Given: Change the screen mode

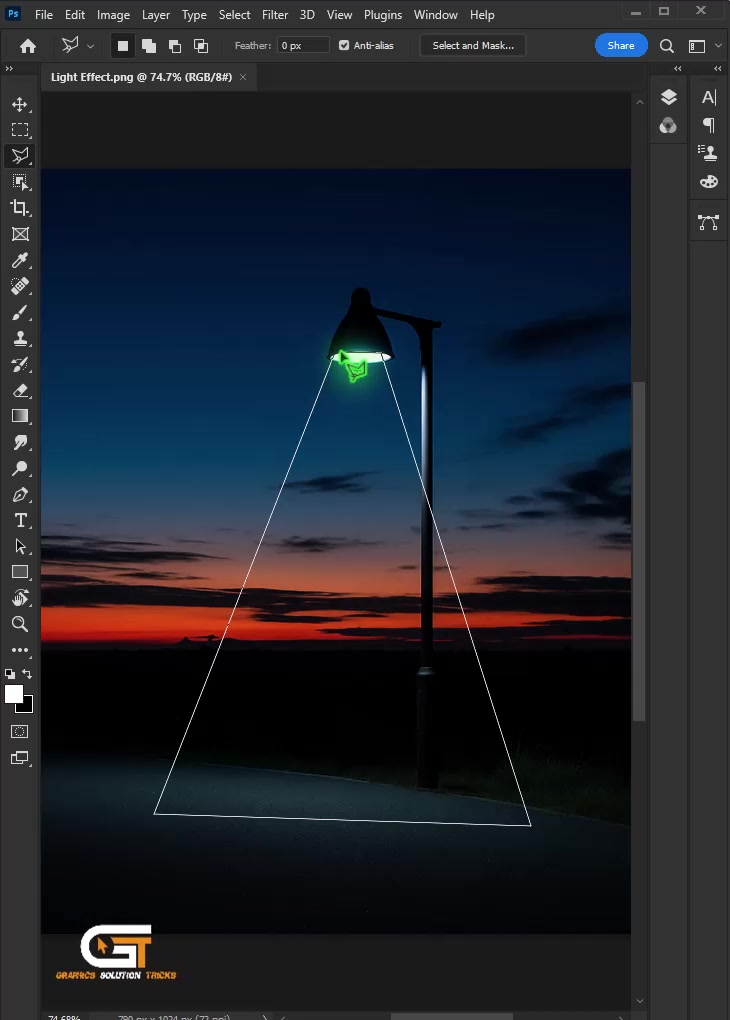Looking at the screenshot, I should pos(20,758).
